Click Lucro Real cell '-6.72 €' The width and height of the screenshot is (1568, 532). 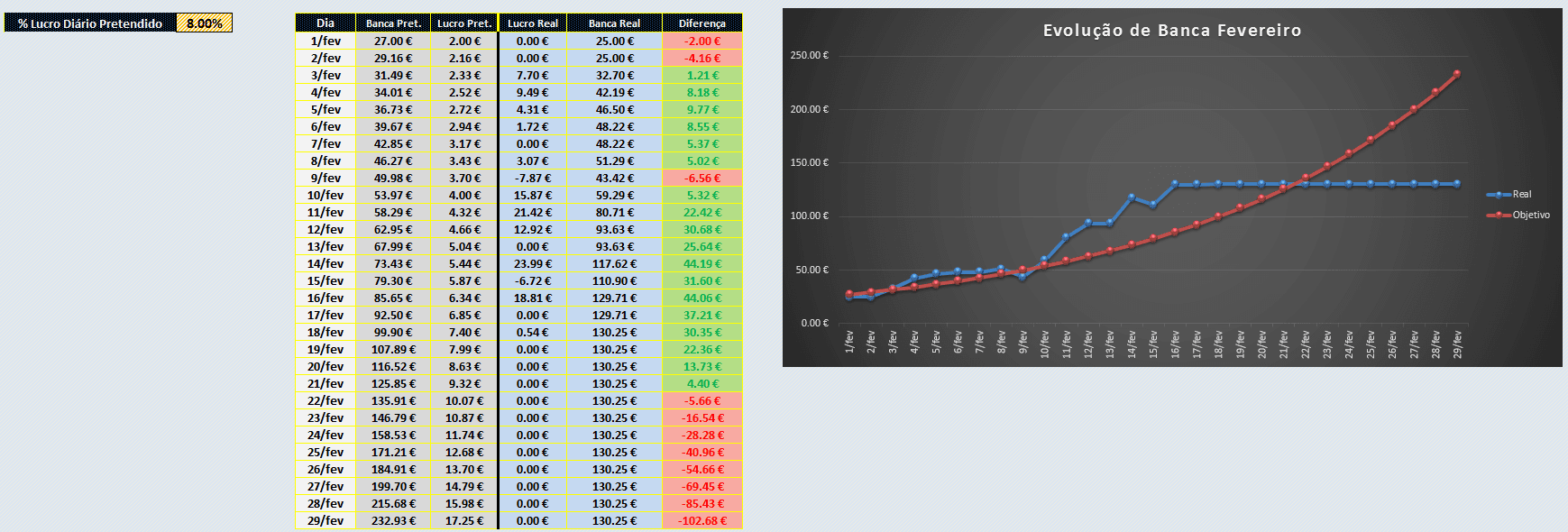[533, 280]
